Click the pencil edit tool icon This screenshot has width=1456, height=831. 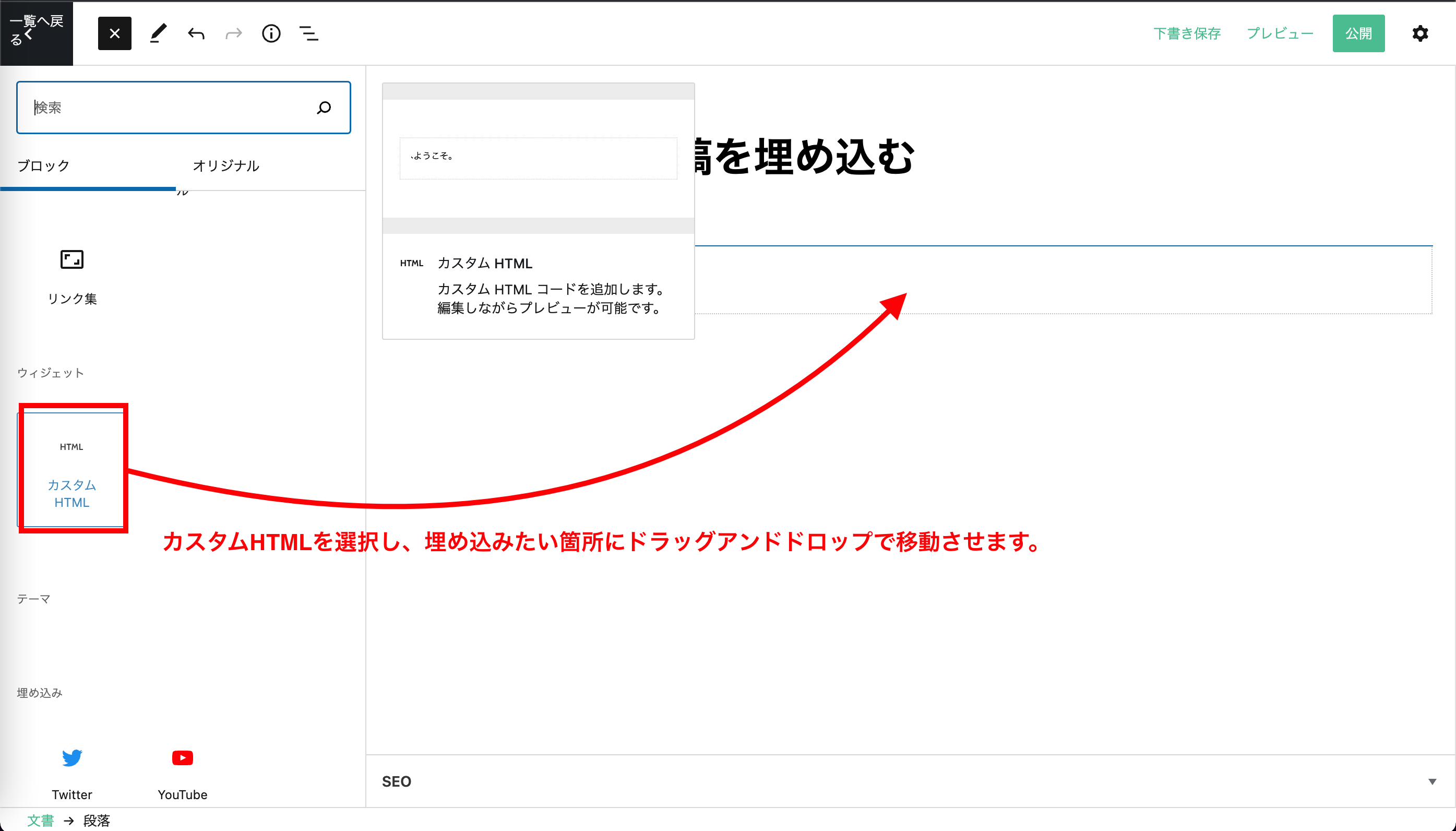[x=158, y=34]
